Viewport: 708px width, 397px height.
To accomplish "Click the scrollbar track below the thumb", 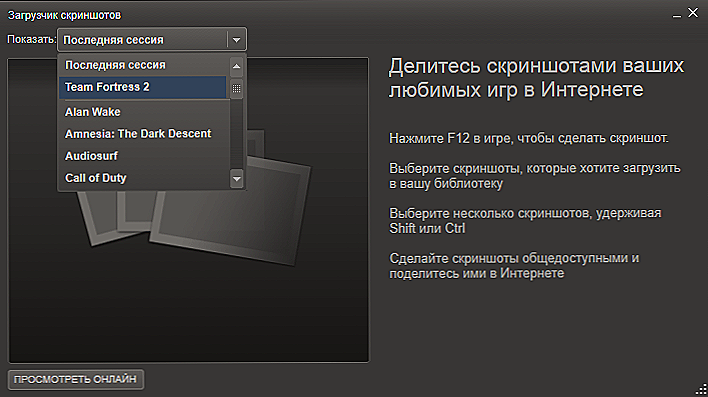I will (x=236, y=134).
